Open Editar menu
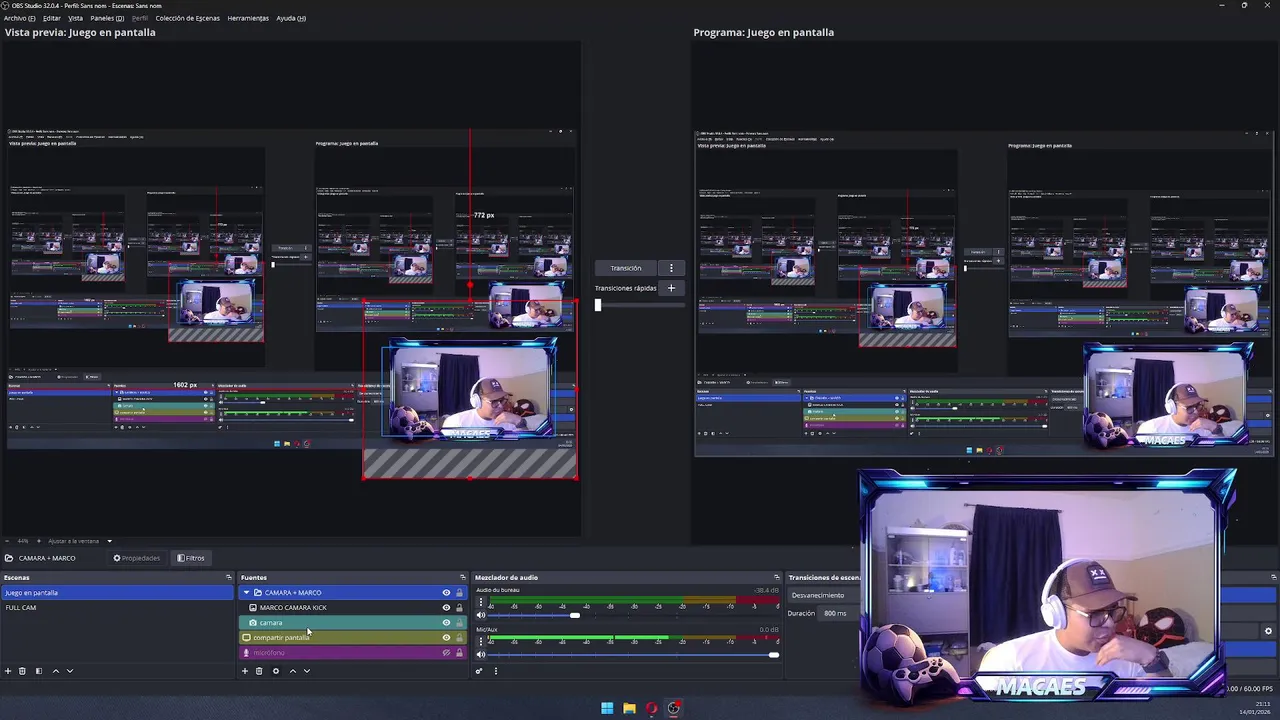Viewport: 1280px width, 720px height. pos(52,18)
